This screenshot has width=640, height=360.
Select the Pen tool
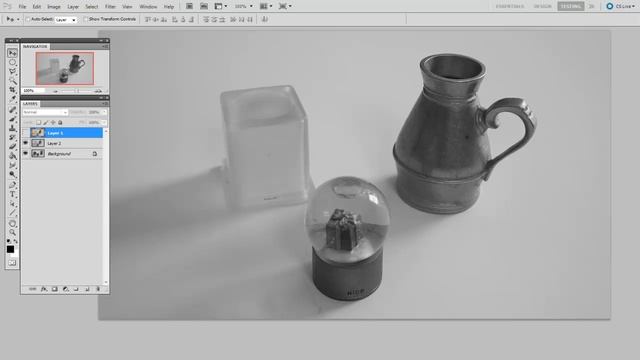tap(12, 185)
